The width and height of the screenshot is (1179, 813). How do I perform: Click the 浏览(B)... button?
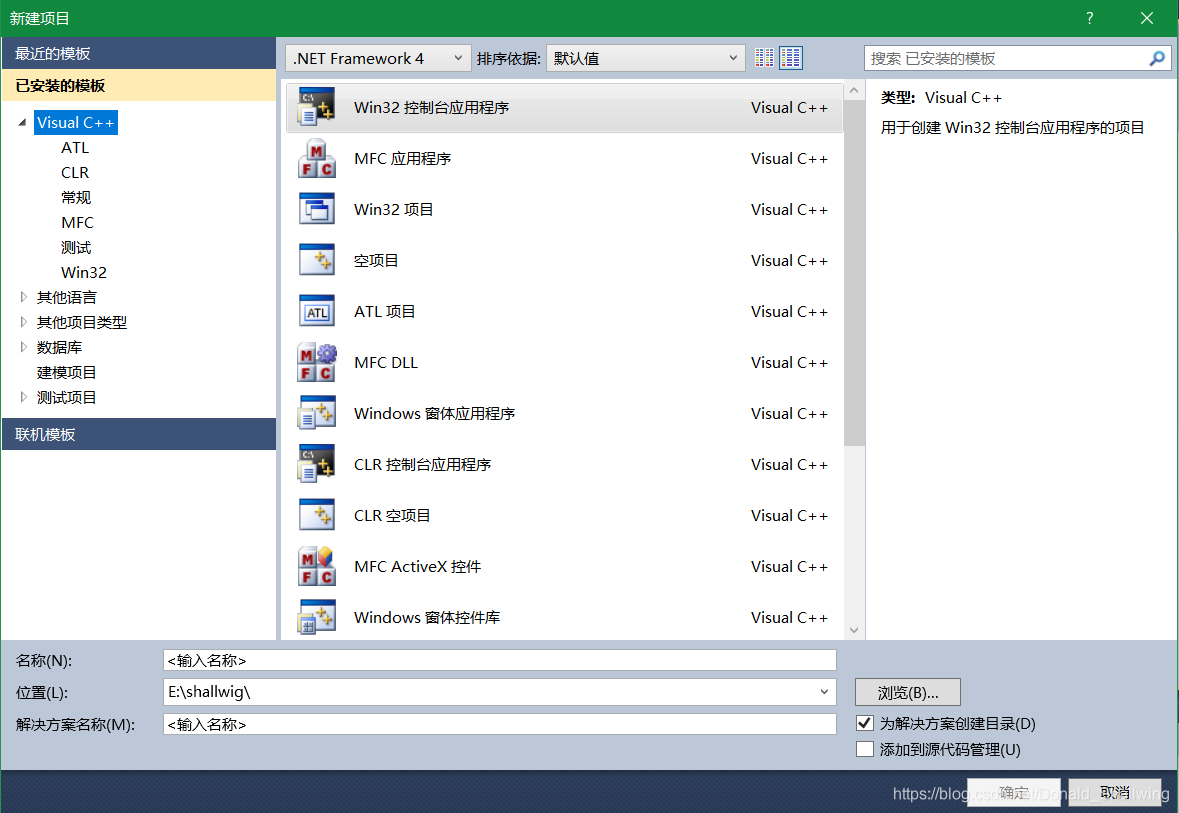[908, 693]
